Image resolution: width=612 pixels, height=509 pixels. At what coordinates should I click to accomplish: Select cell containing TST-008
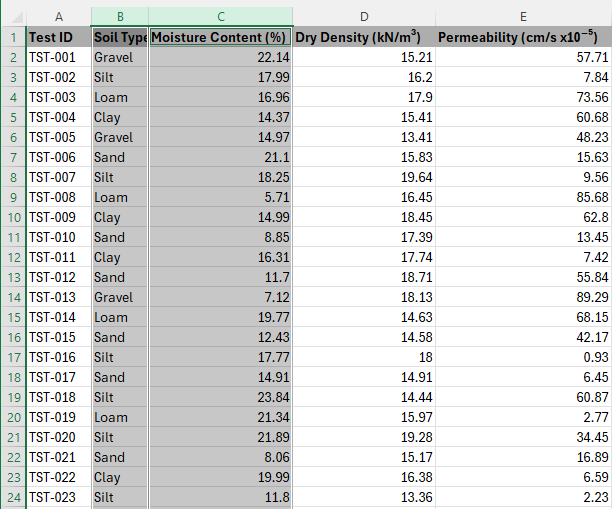59,197
